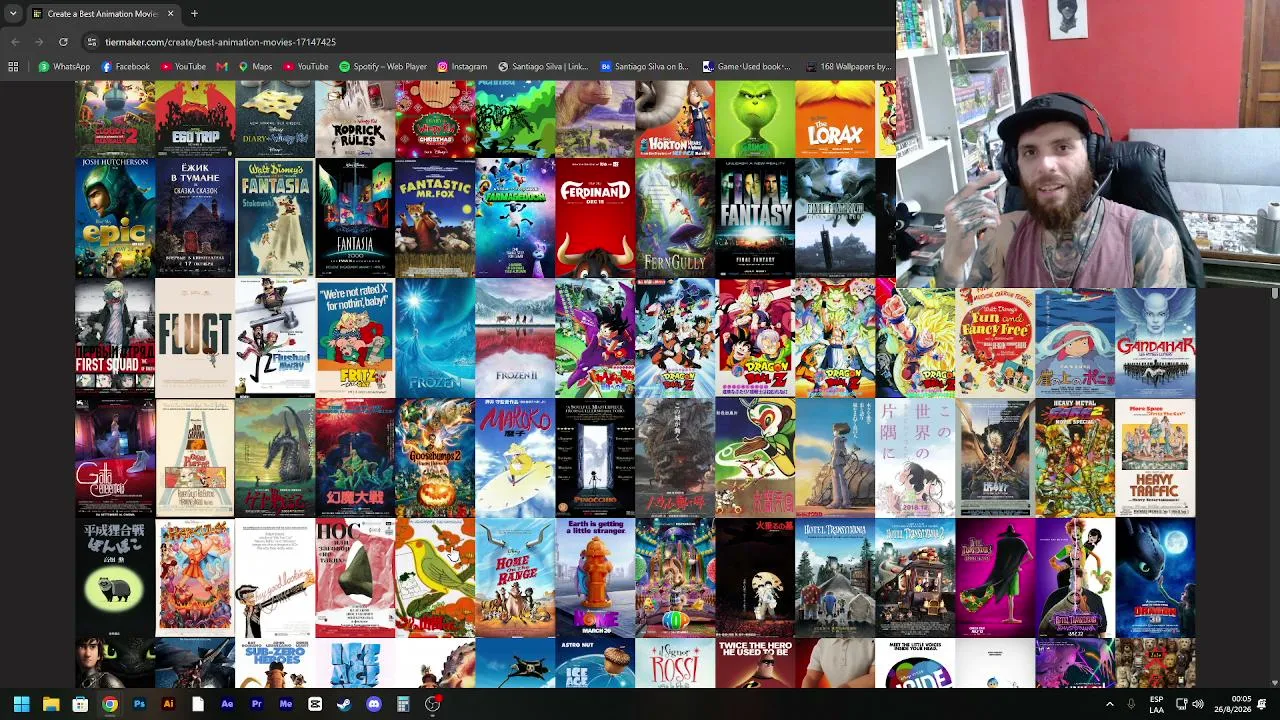Open the Spotify – Web Player bookmark
This screenshot has width=1280, height=720.
tap(383, 67)
